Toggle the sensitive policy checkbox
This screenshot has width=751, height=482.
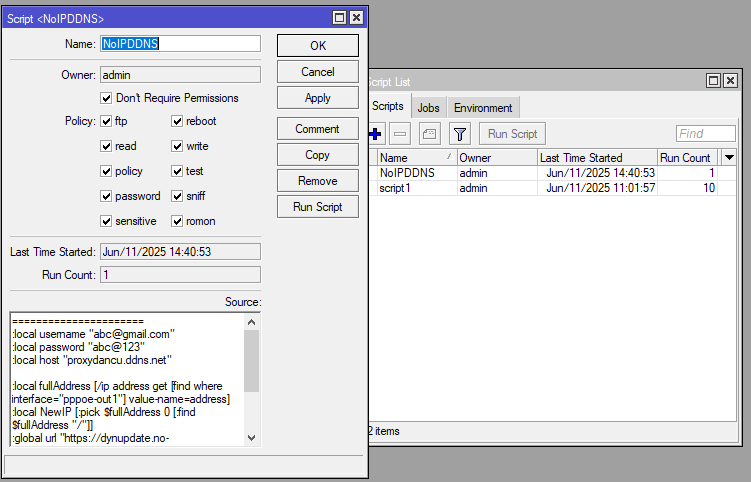point(106,221)
